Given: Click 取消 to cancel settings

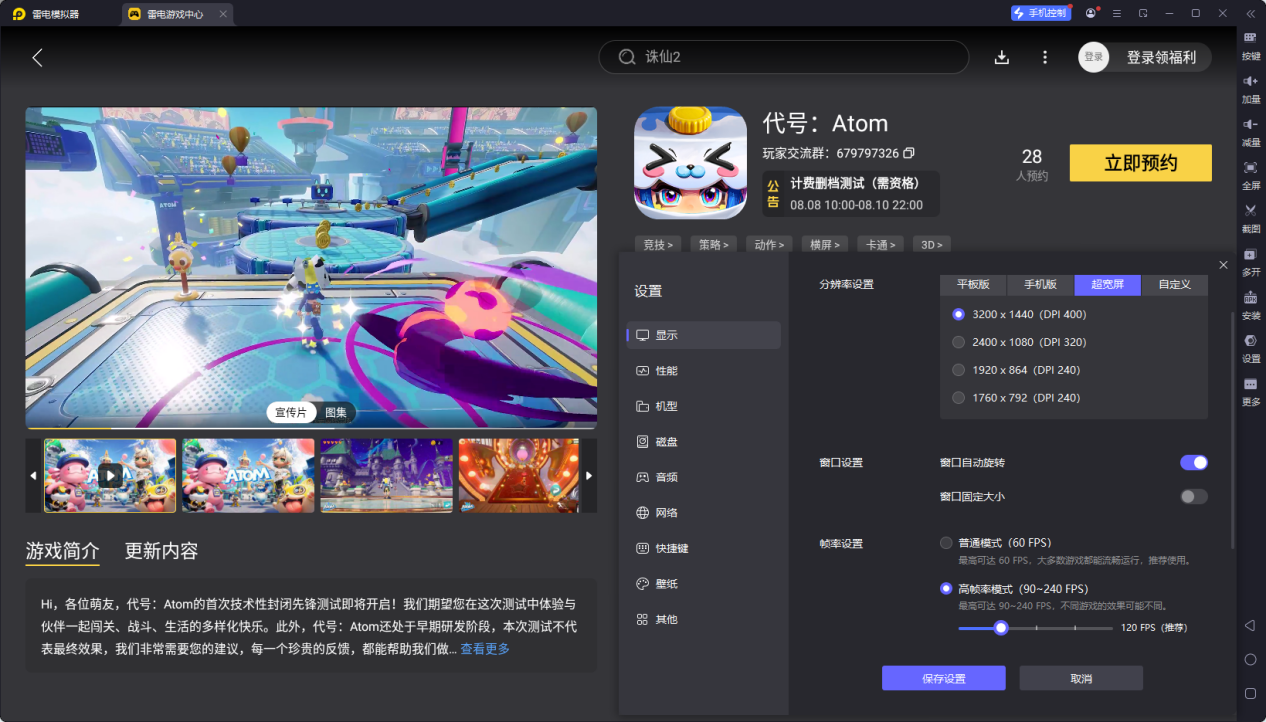Looking at the screenshot, I should [1080, 678].
